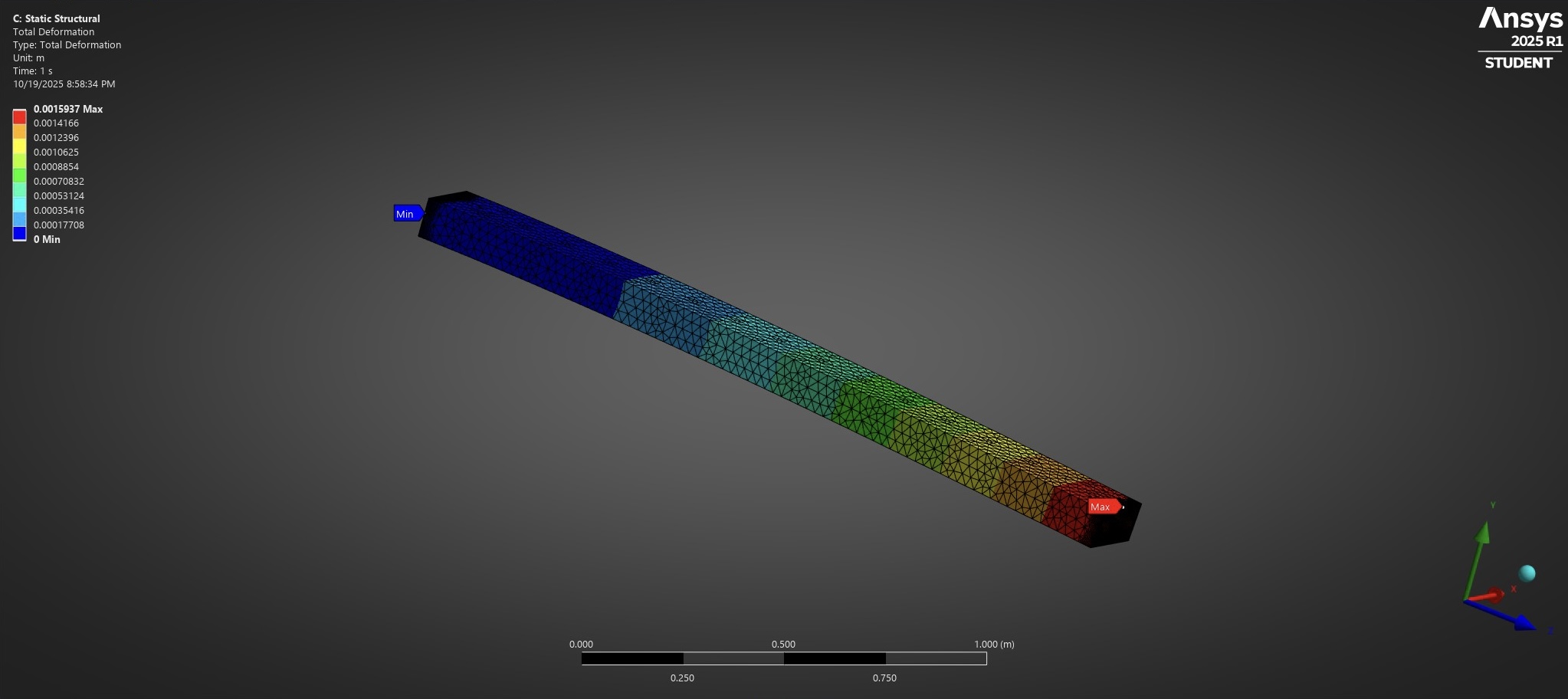Click the 0.500 scale ruler label
The image size is (1568, 699).
point(783,645)
